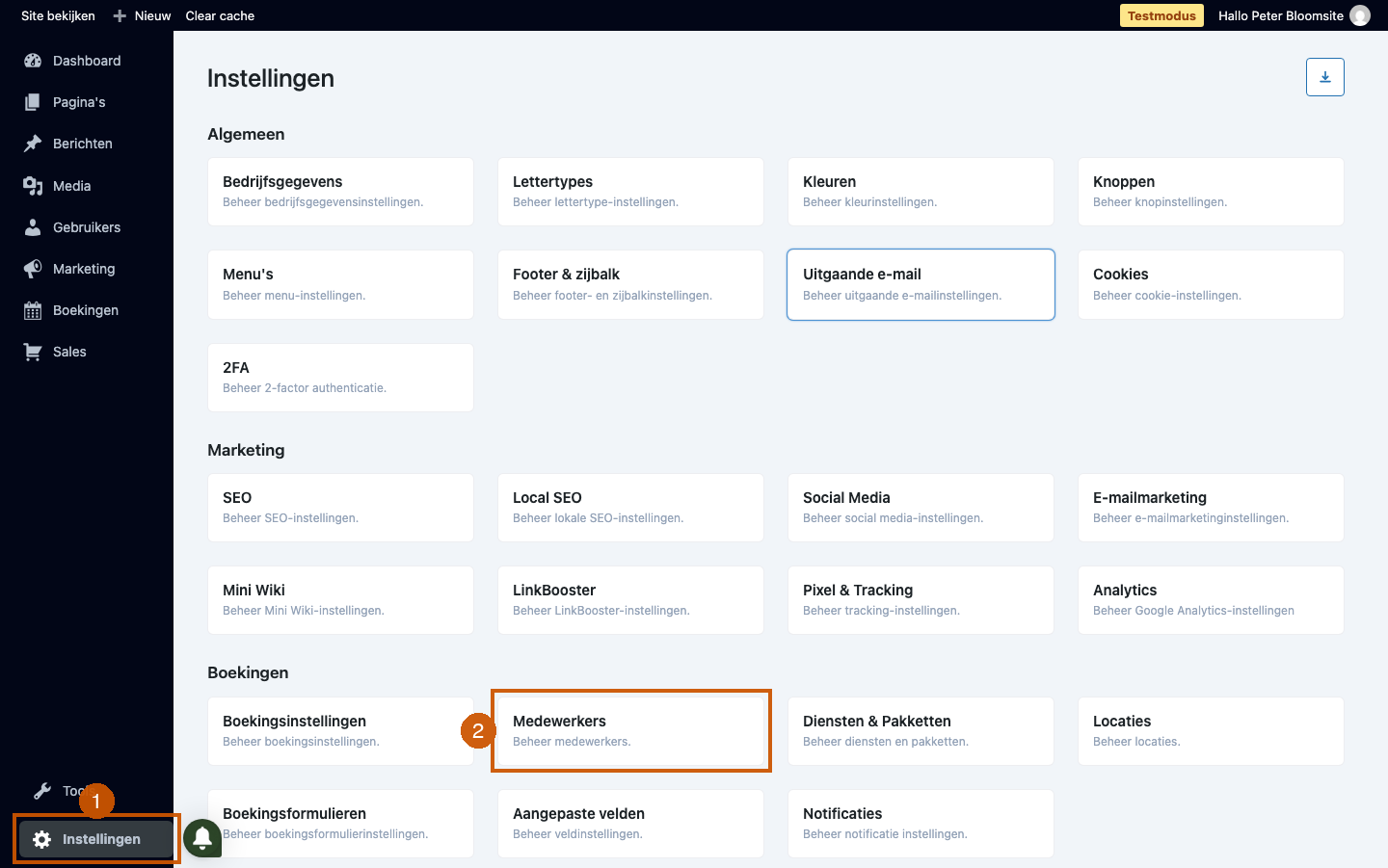Click the Dashboard gauge icon in sidebar

tap(33, 61)
